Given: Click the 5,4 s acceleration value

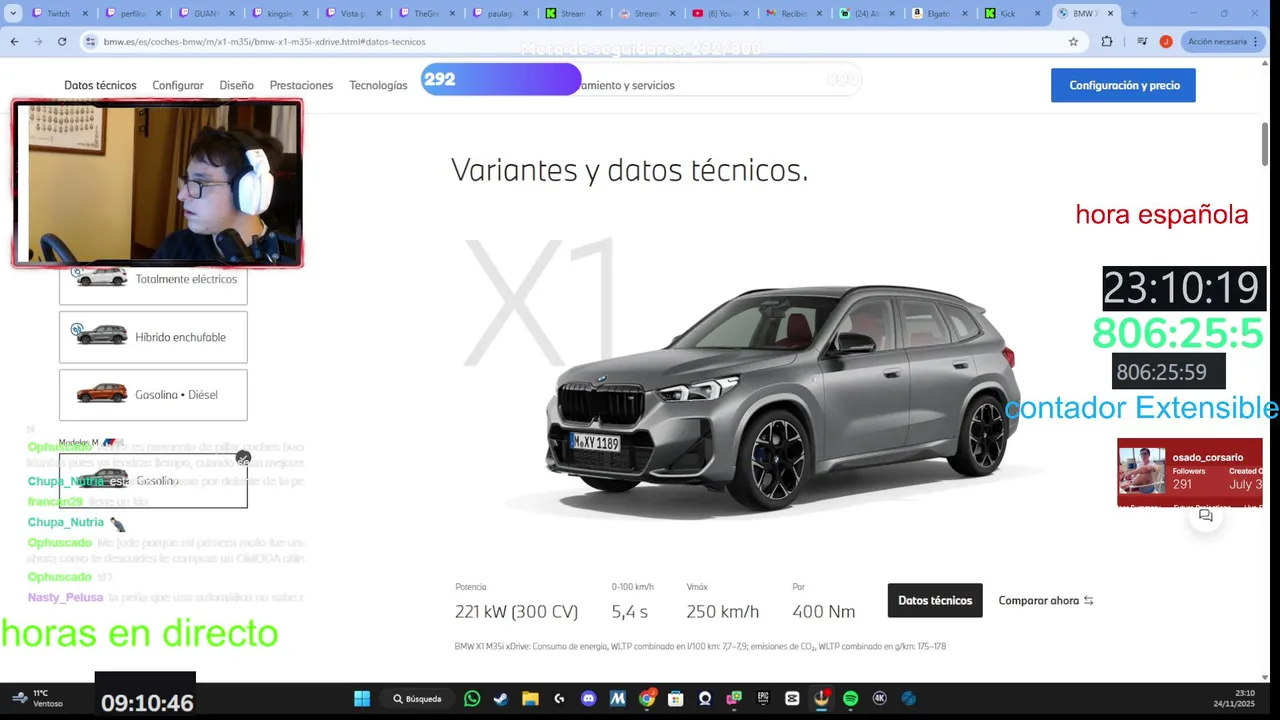Looking at the screenshot, I should [x=630, y=611].
